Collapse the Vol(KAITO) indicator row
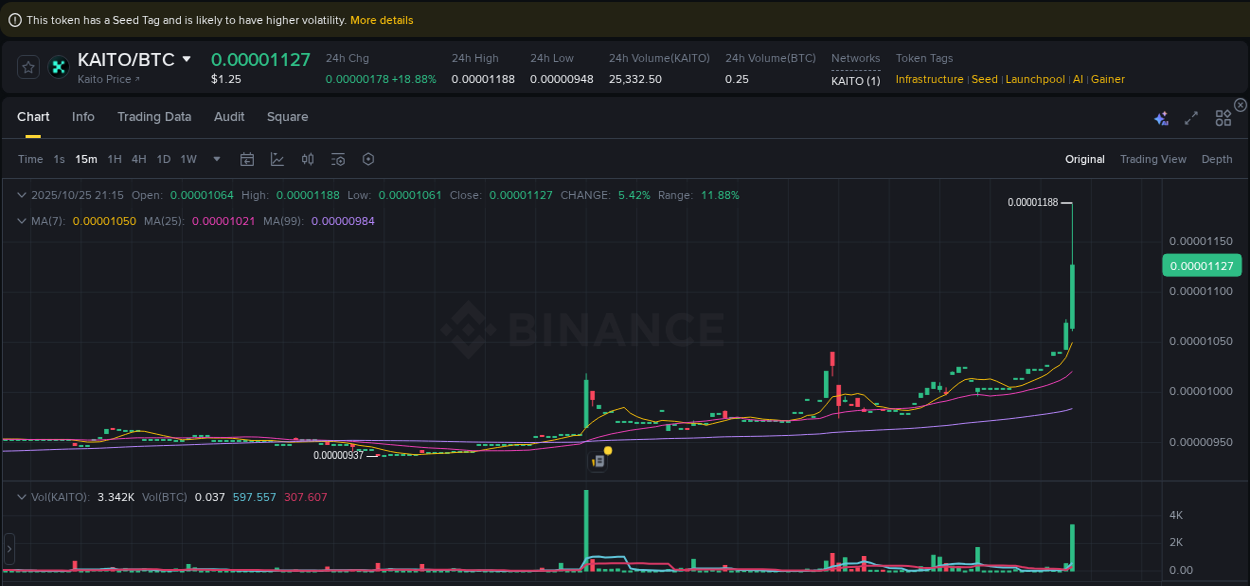The image size is (1250, 586). 22,495
